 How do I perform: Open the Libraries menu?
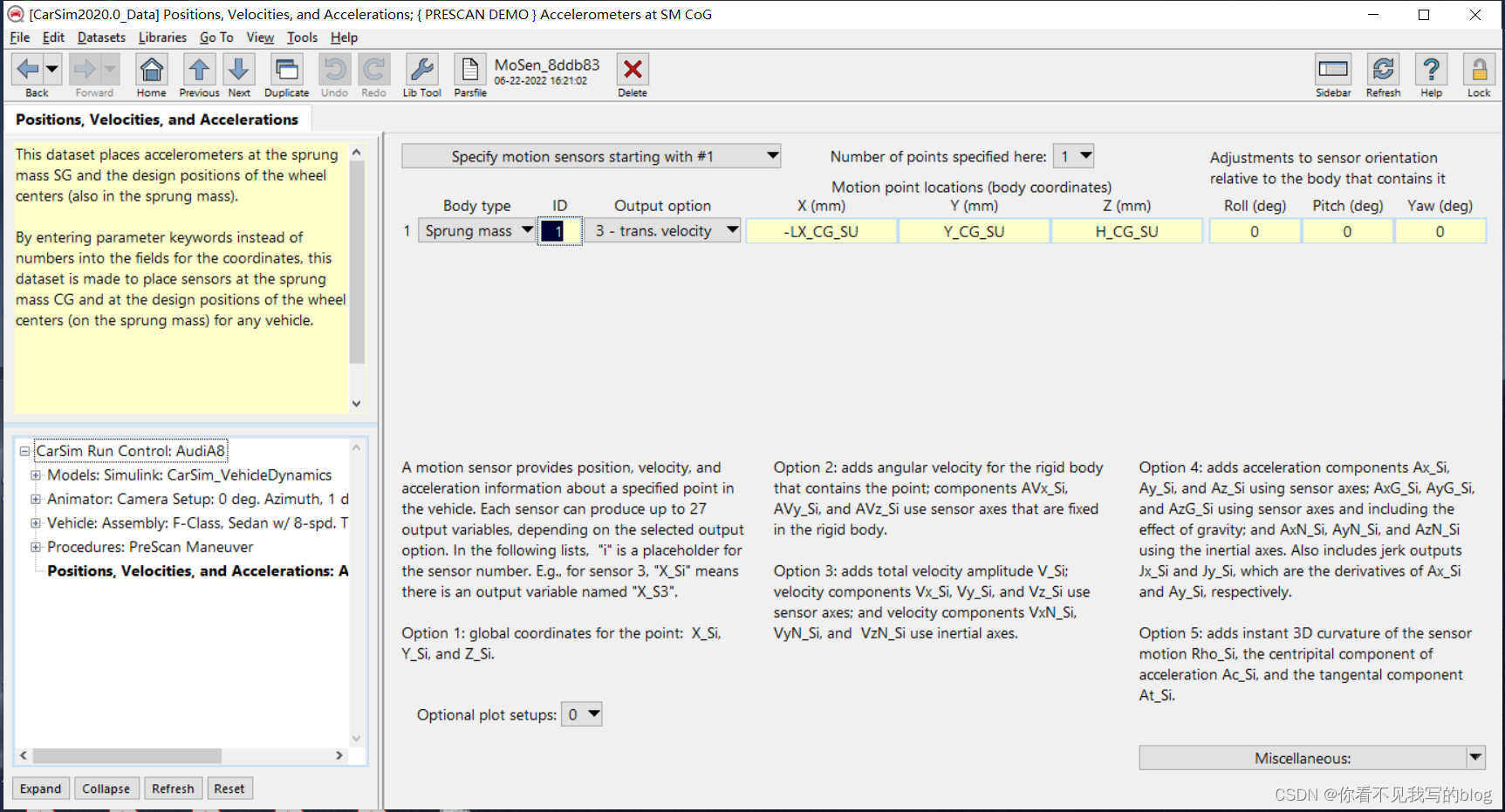pyautogui.click(x=162, y=38)
